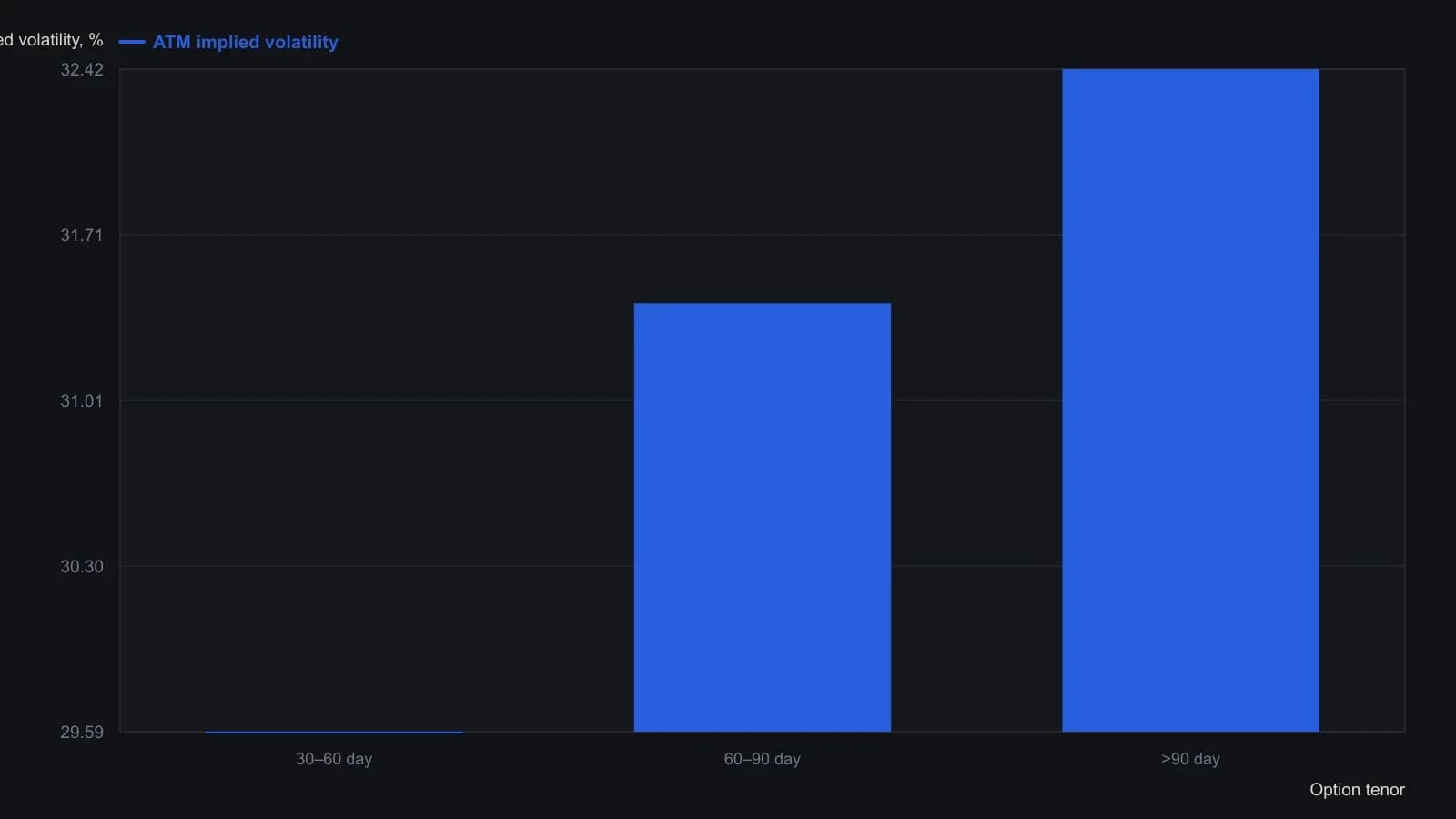Click the 'Option tenor' axis title
Viewport: 1456px width, 819px height.
click(1357, 790)
